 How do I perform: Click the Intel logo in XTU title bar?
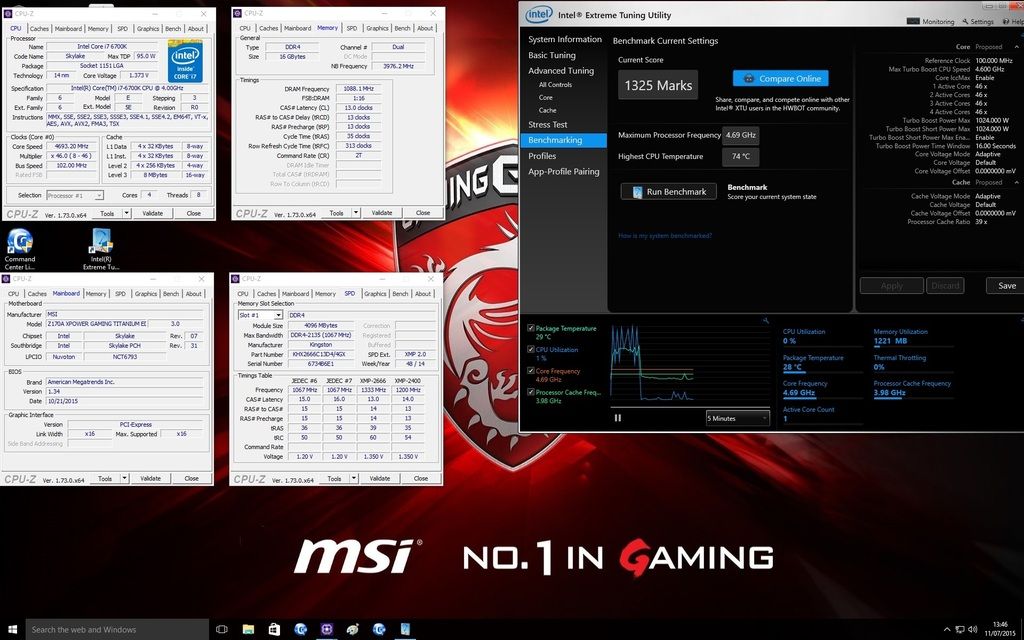tap(539, 14)
